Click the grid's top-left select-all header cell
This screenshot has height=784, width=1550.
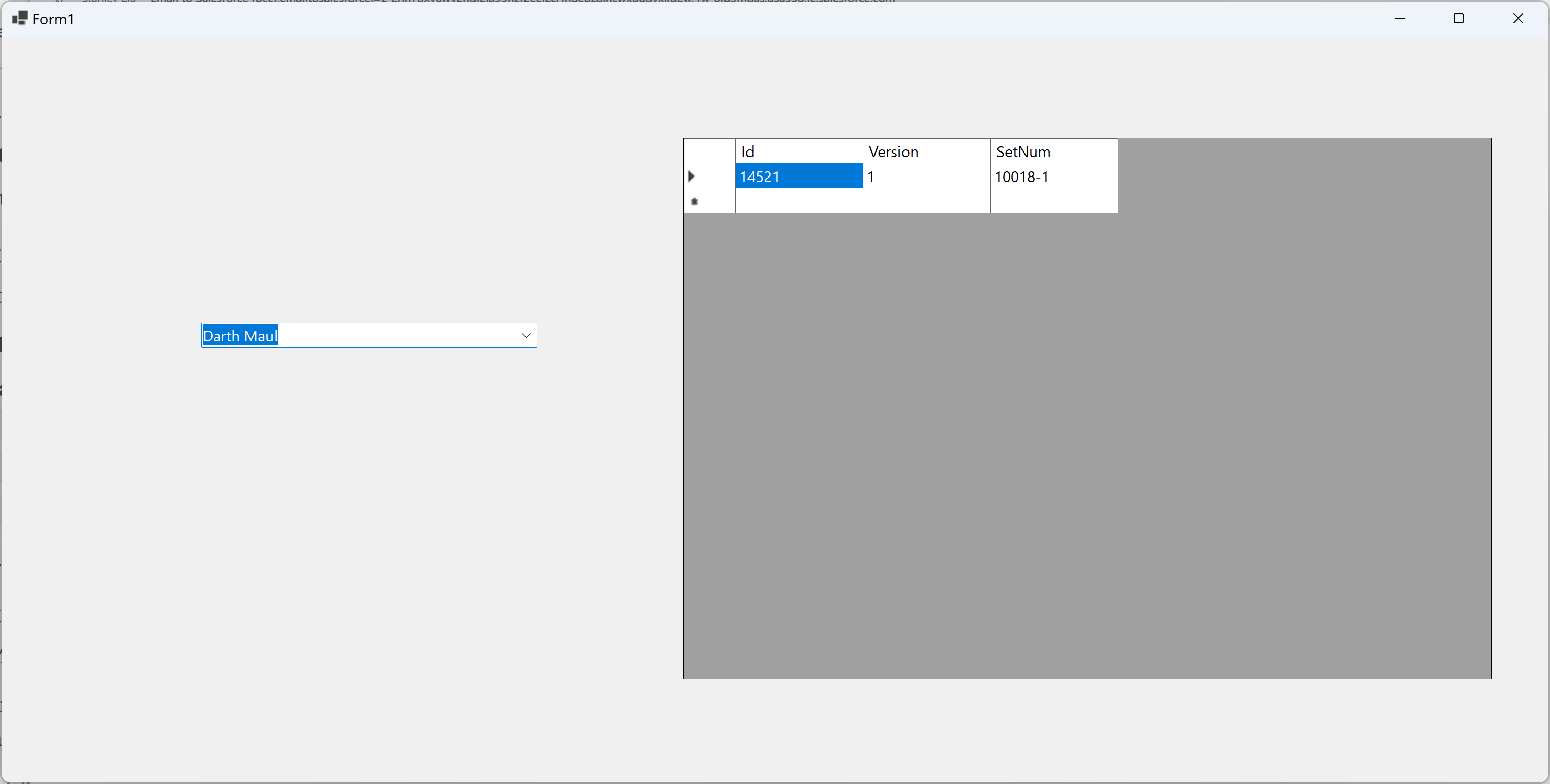(x=709, y=151)
